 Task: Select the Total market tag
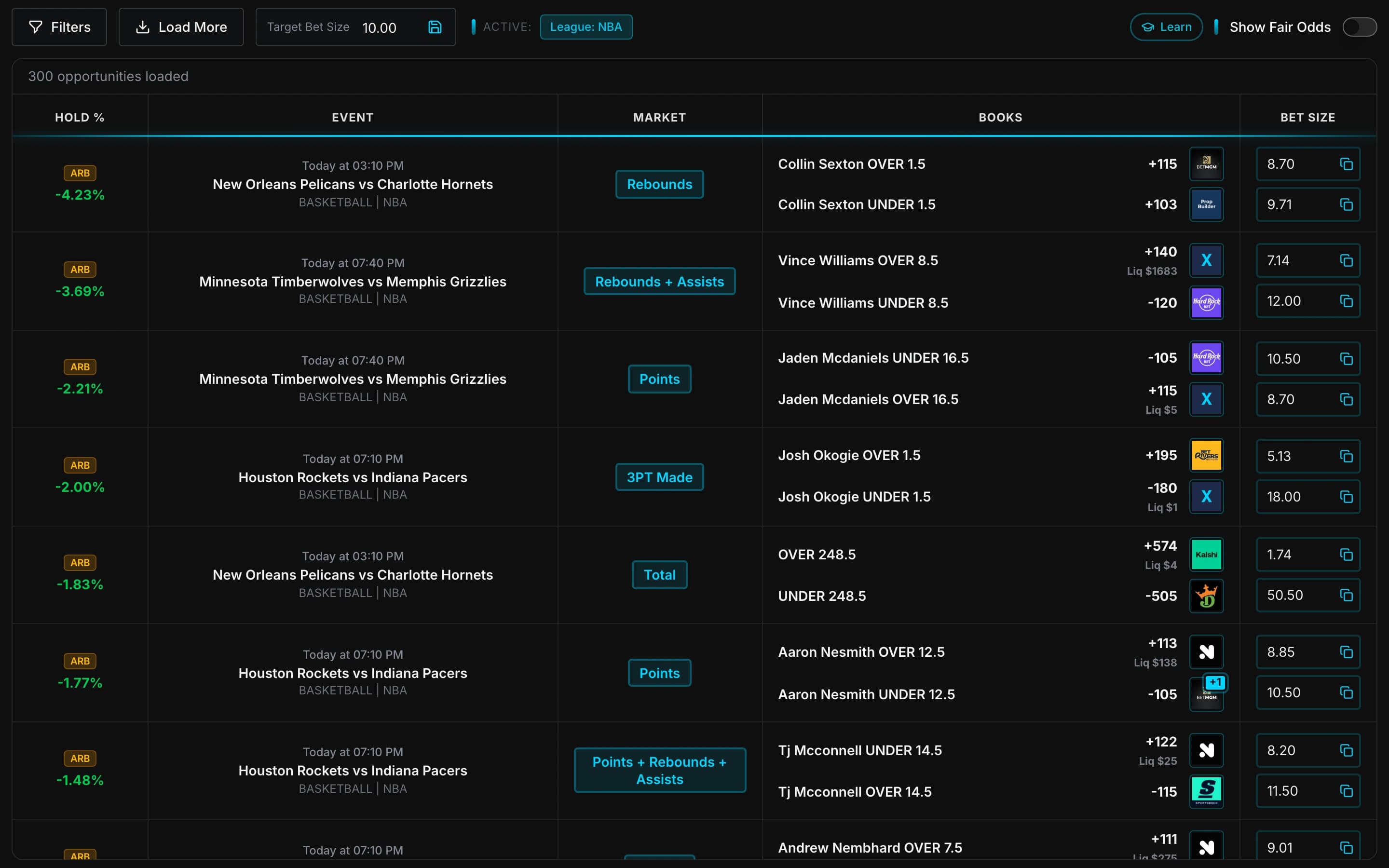tap(659, 575)
